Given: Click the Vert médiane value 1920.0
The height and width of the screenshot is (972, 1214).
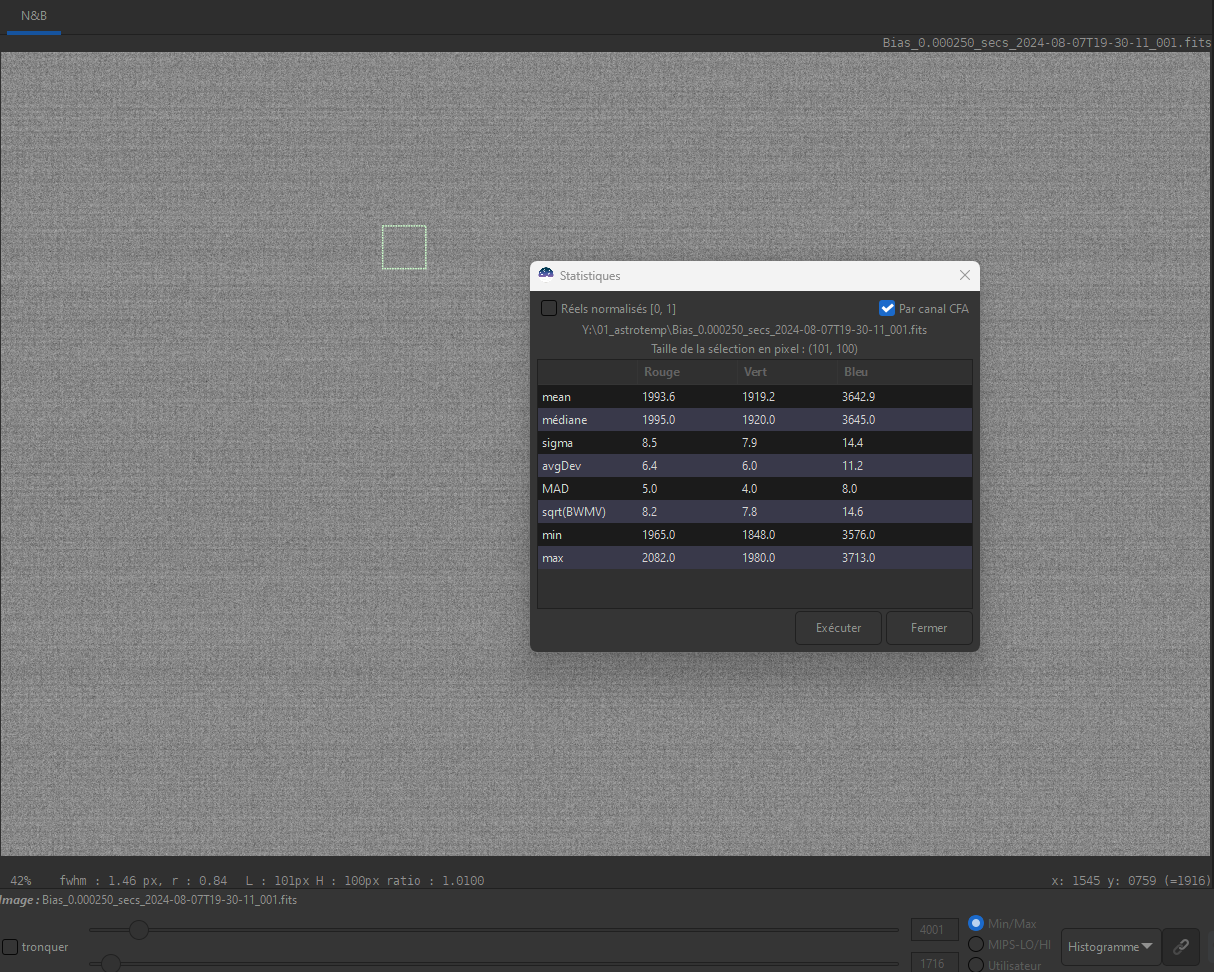Looking at the screenshot, I should pos(758,420).
